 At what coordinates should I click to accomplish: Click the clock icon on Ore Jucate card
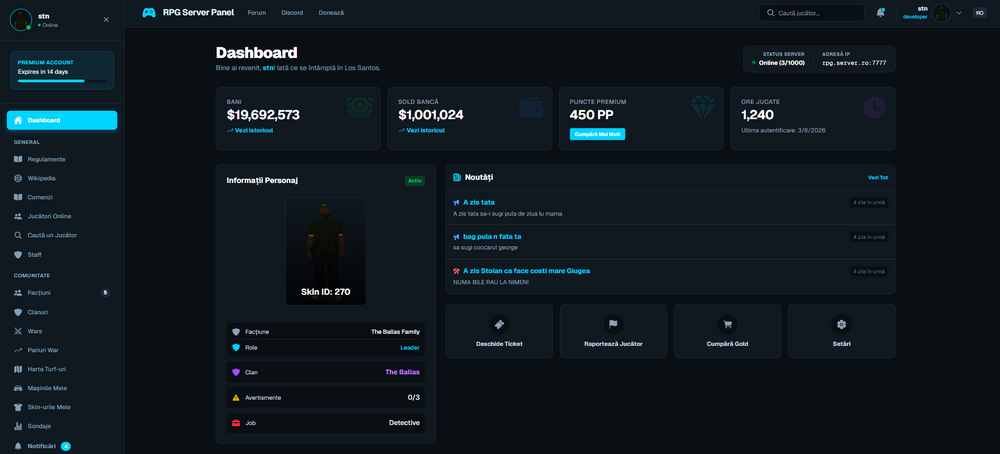coord(874,108)
